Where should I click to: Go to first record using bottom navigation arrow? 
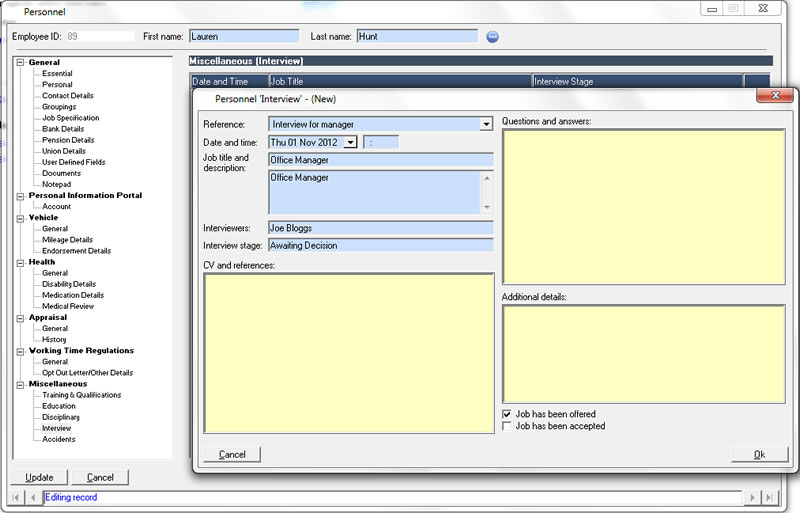point(17,497)
